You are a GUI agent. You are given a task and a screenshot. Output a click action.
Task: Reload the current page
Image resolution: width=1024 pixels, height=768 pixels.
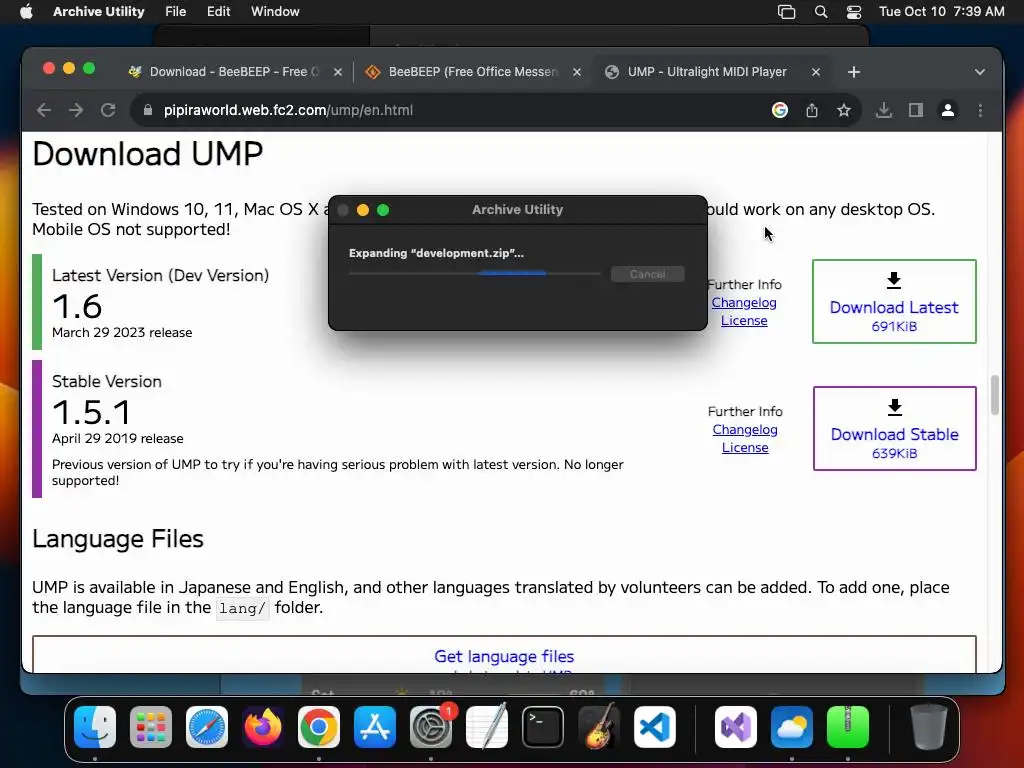[108, 110]
